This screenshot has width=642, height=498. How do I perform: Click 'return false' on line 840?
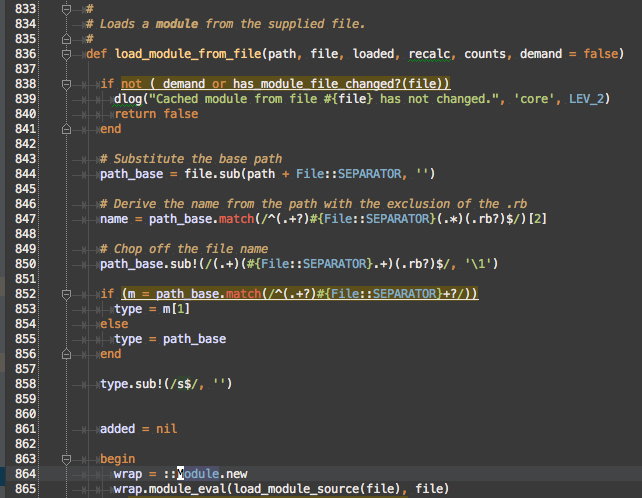pos(156,114)
